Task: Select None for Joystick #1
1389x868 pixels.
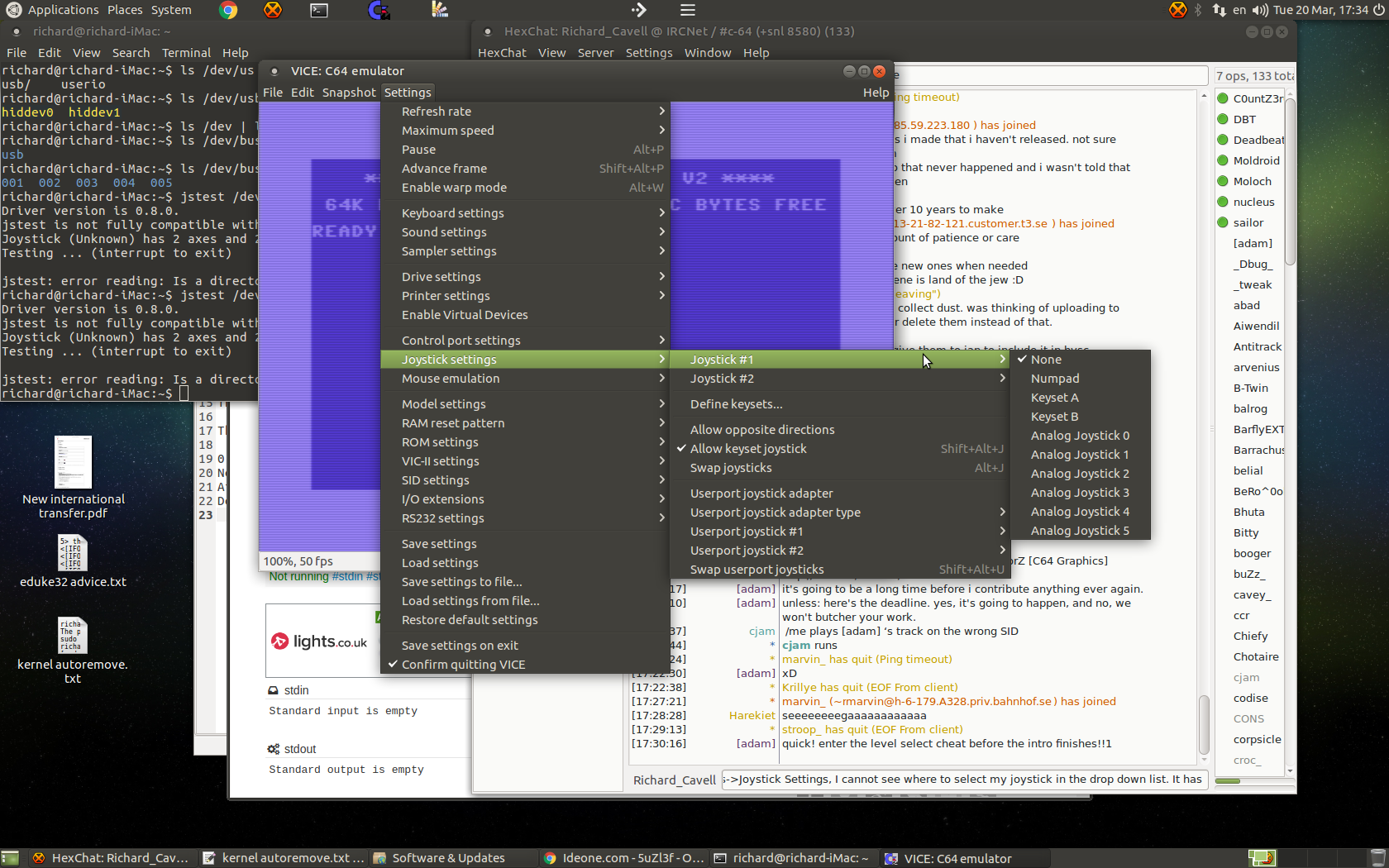Action: pos(1080,360)
